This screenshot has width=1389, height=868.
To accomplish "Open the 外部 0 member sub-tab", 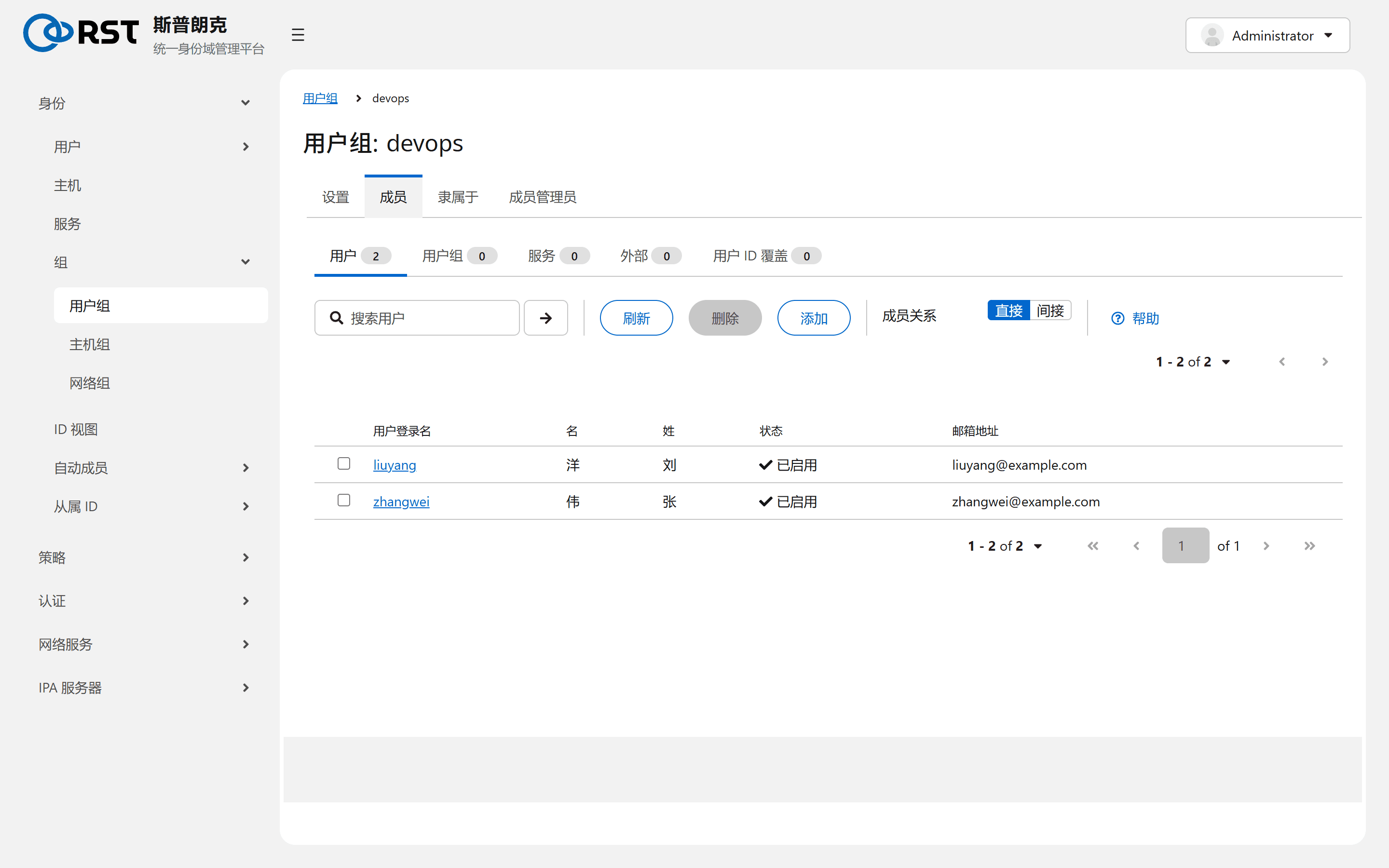I will 651,256.
